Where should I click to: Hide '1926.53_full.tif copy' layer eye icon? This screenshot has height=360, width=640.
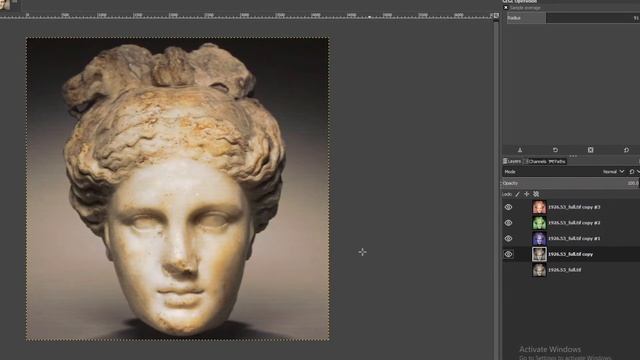point(508,254)
